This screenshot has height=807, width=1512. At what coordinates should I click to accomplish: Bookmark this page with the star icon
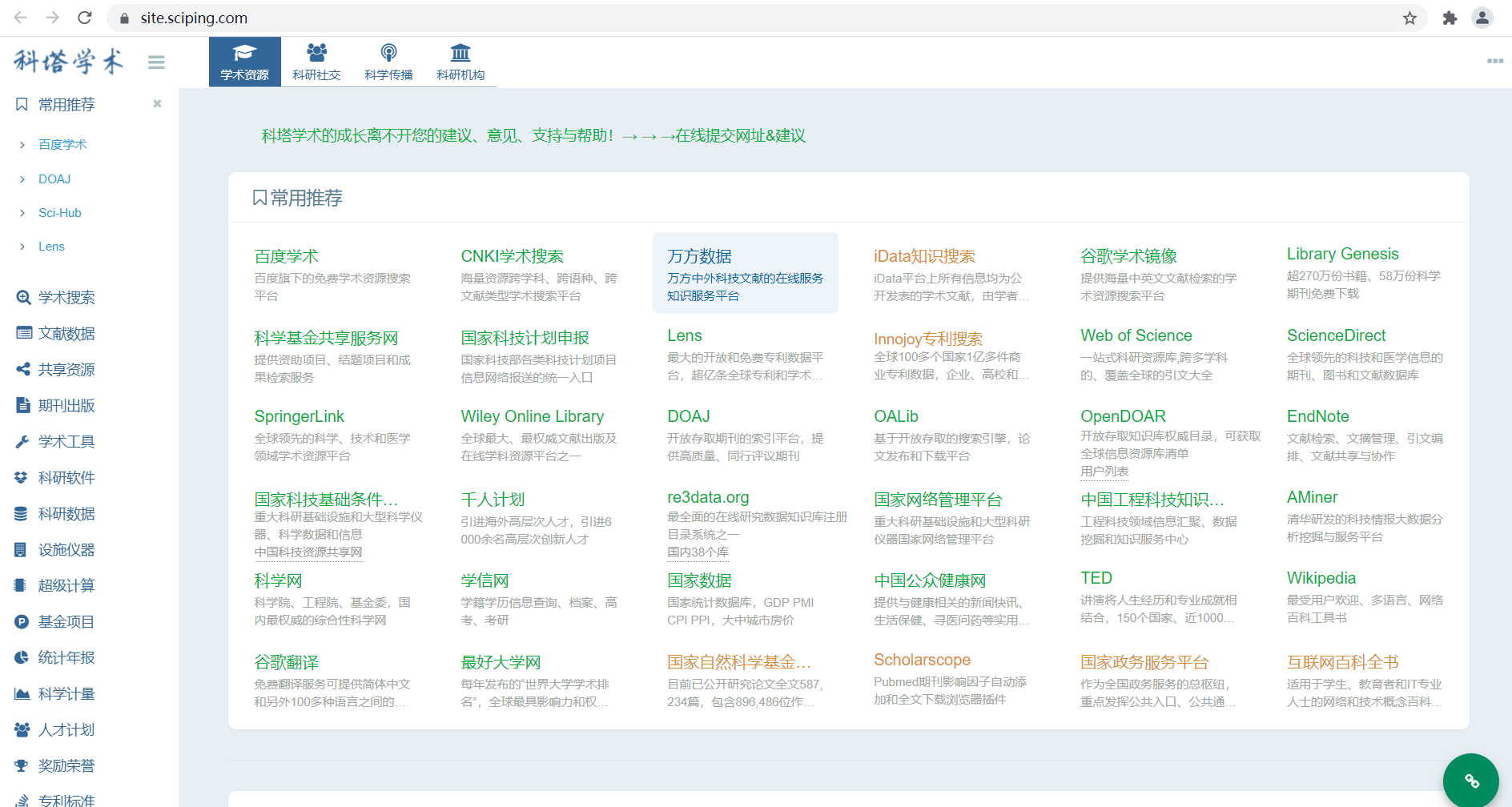[x=1409, y=18]
